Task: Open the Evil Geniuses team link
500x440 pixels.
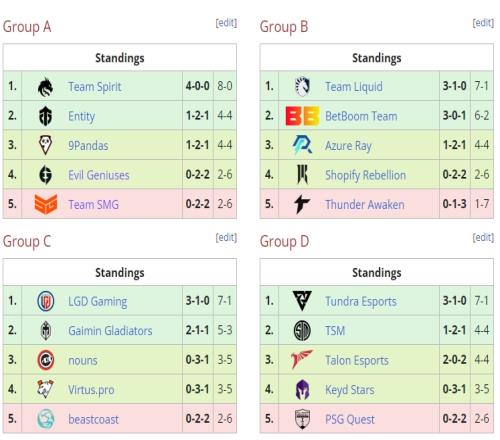Action: (x=99, y=175)
